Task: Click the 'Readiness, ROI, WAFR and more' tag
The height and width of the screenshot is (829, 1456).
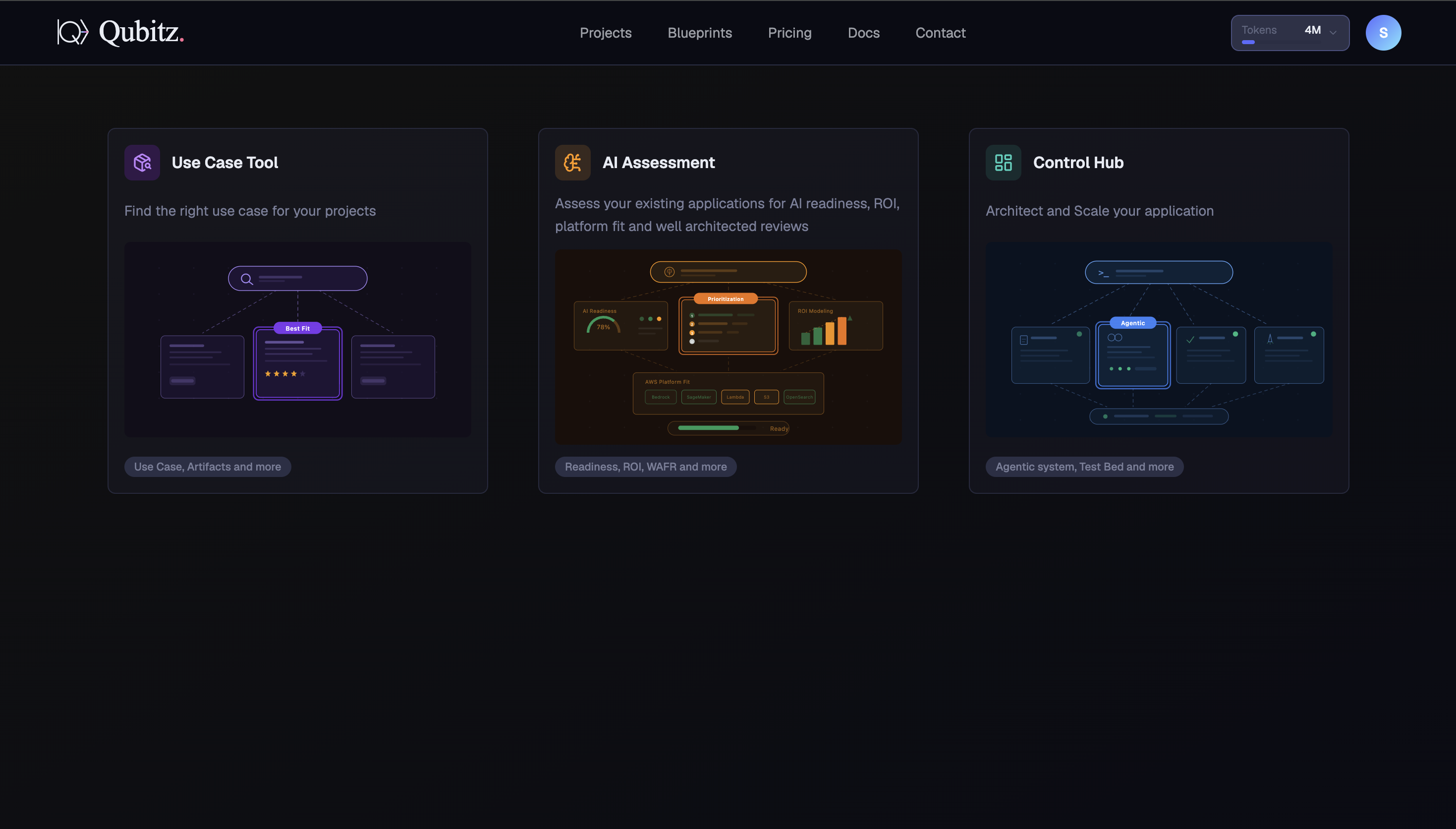Action: click(x=645, y=467)
